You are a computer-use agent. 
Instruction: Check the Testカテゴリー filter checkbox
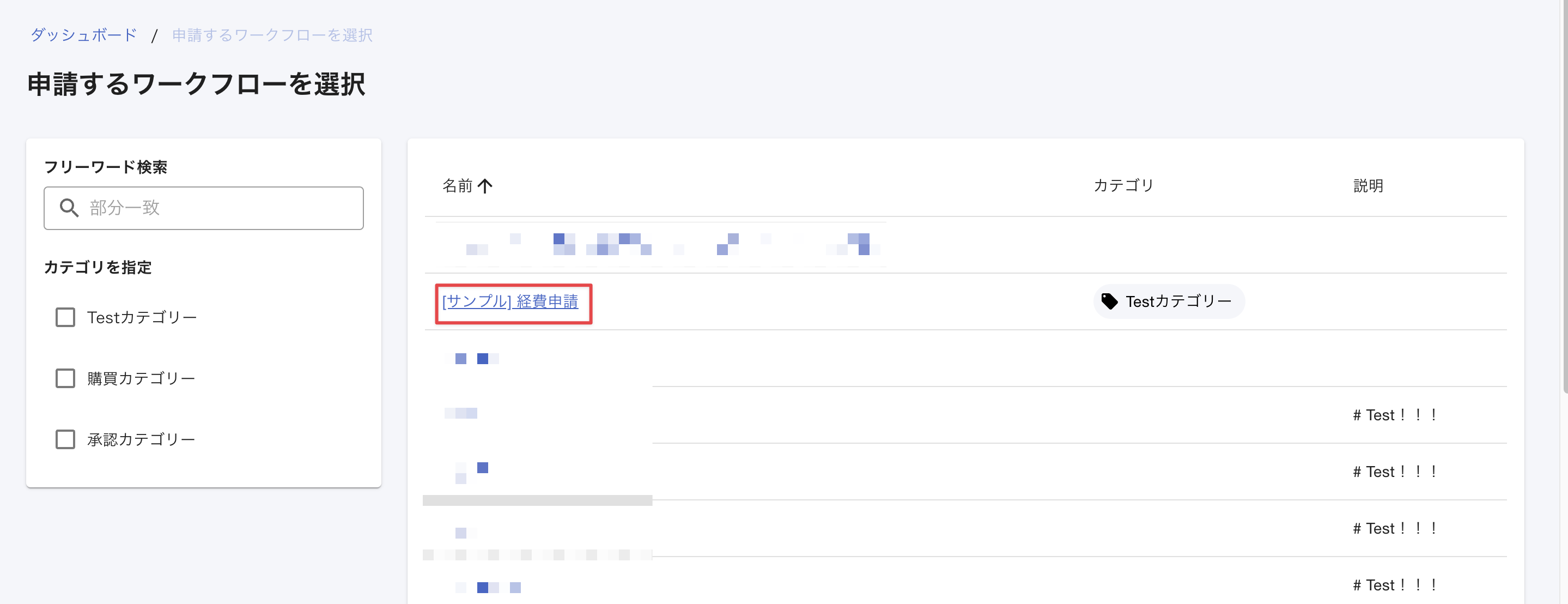point(65,317)
